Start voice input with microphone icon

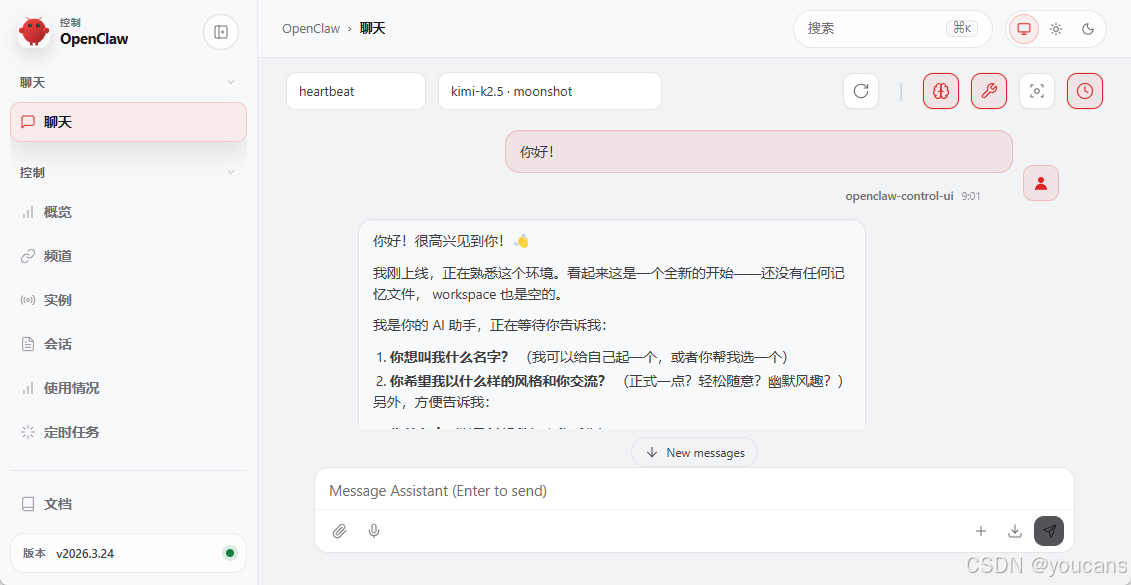pyautogui.click(x=374, y=531)
